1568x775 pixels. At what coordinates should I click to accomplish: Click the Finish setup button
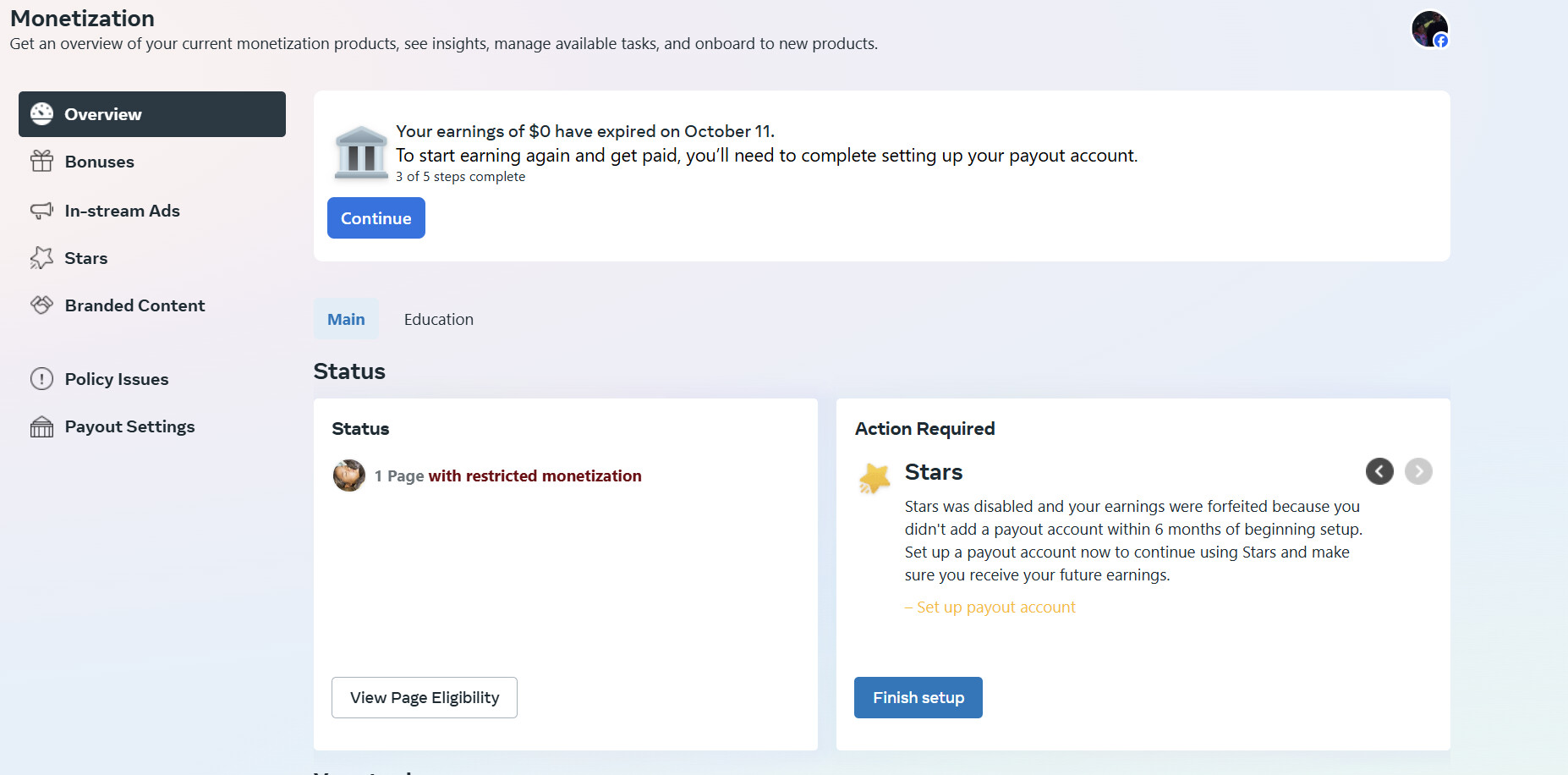(x=918, y=698)
